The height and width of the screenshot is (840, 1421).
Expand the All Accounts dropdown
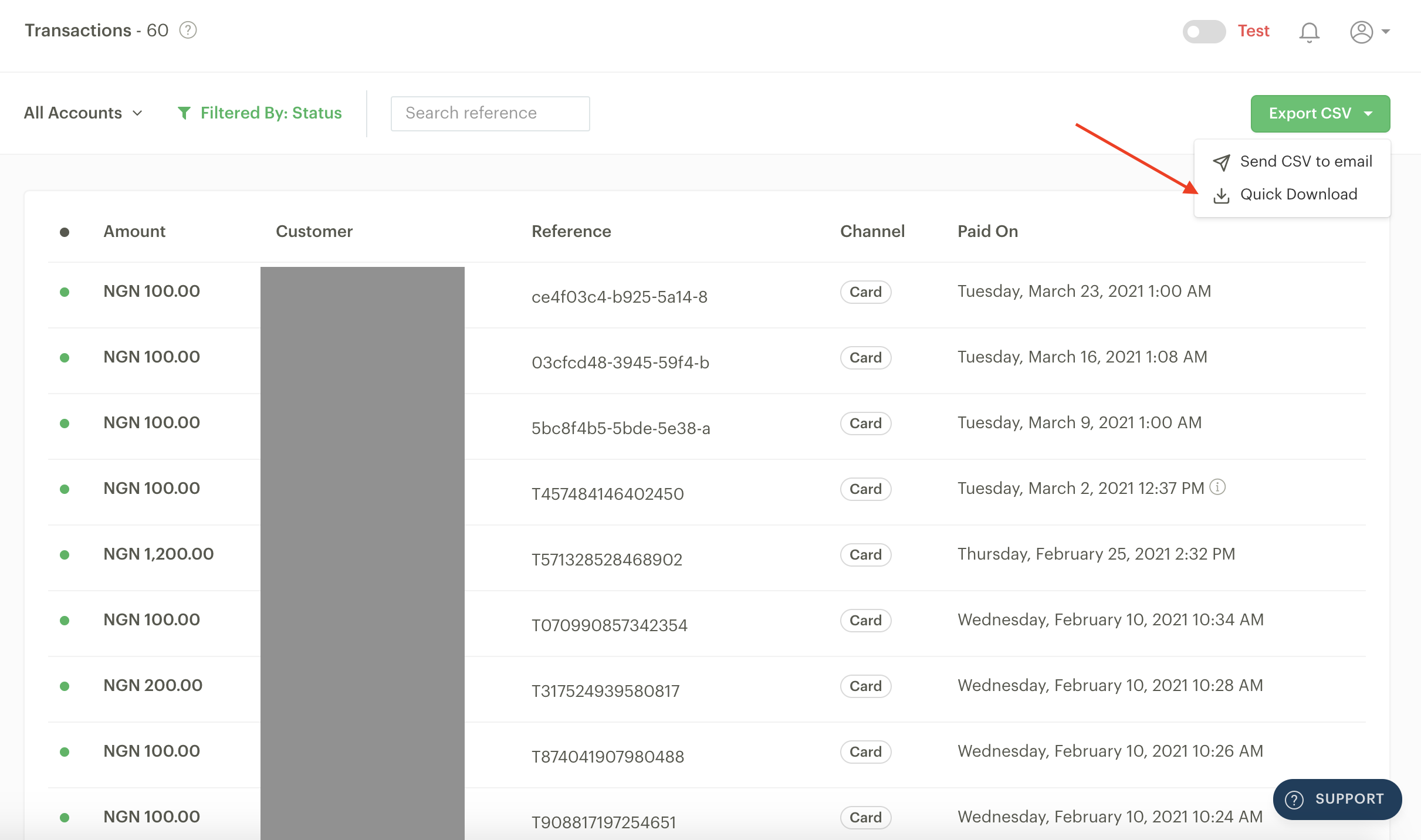pos(83,113)
